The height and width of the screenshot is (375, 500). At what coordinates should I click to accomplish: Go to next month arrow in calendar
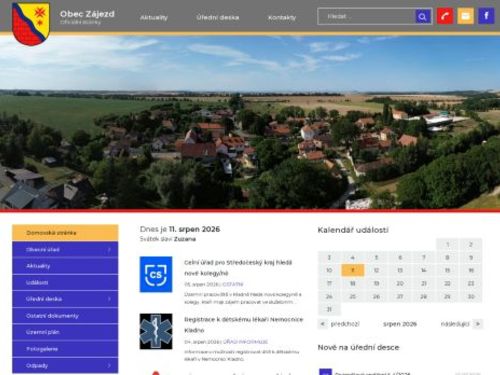(x=478, y=324)
